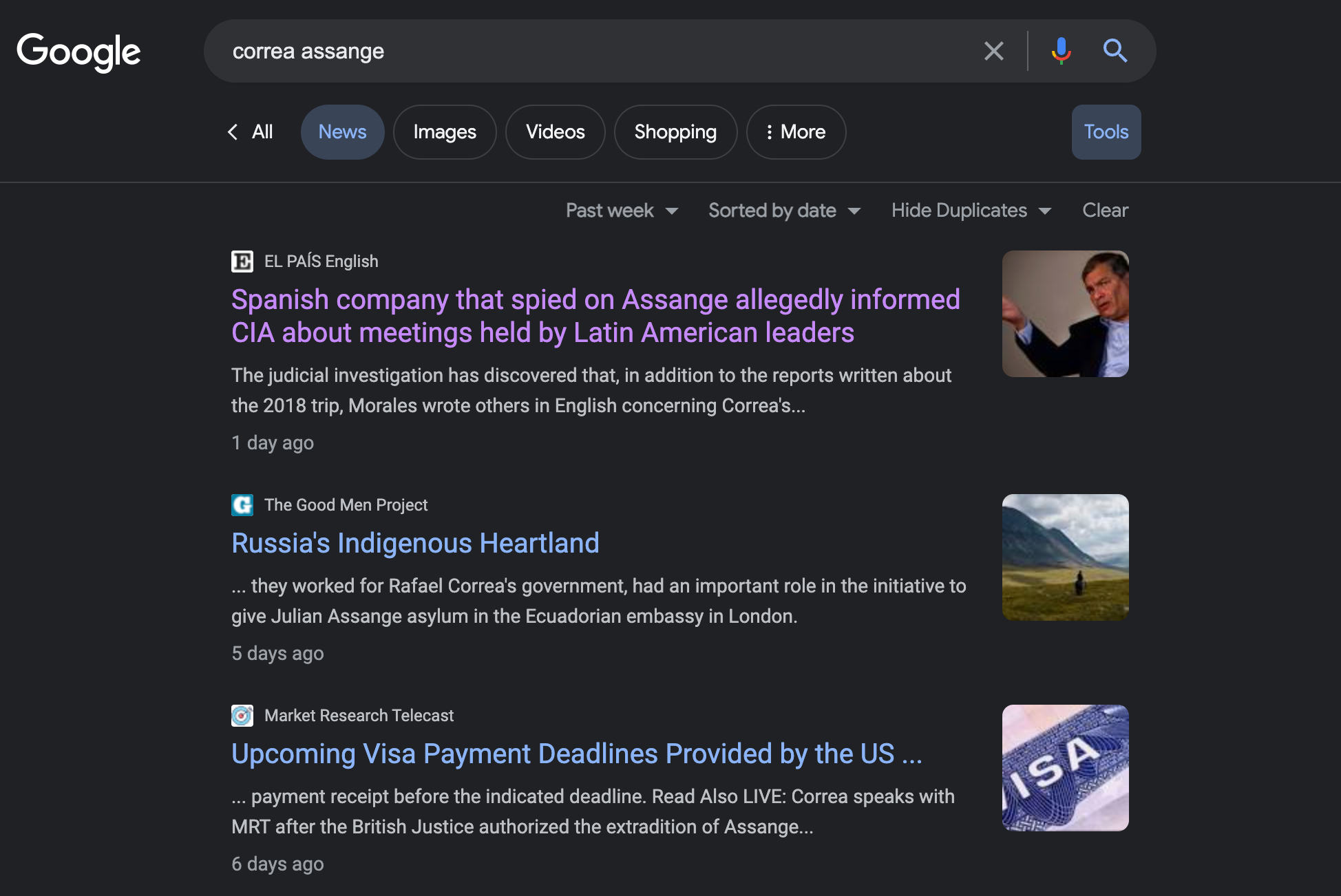This screenshot has width=1341, height=896.
Task: Click the EL PAÍS English favicon
Action: click(242, 262)
